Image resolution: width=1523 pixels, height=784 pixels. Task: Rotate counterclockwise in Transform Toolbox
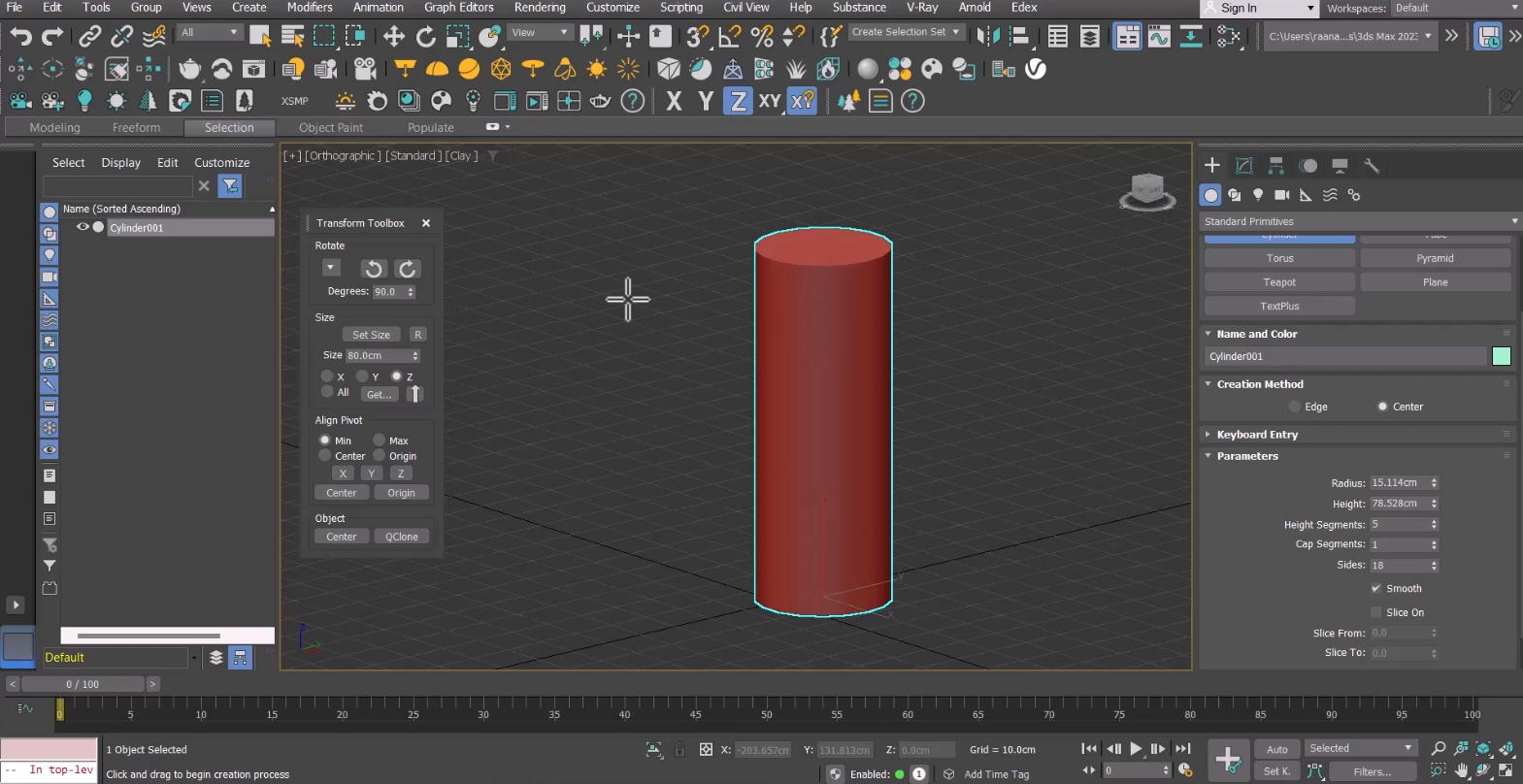[x=374, y=269]
